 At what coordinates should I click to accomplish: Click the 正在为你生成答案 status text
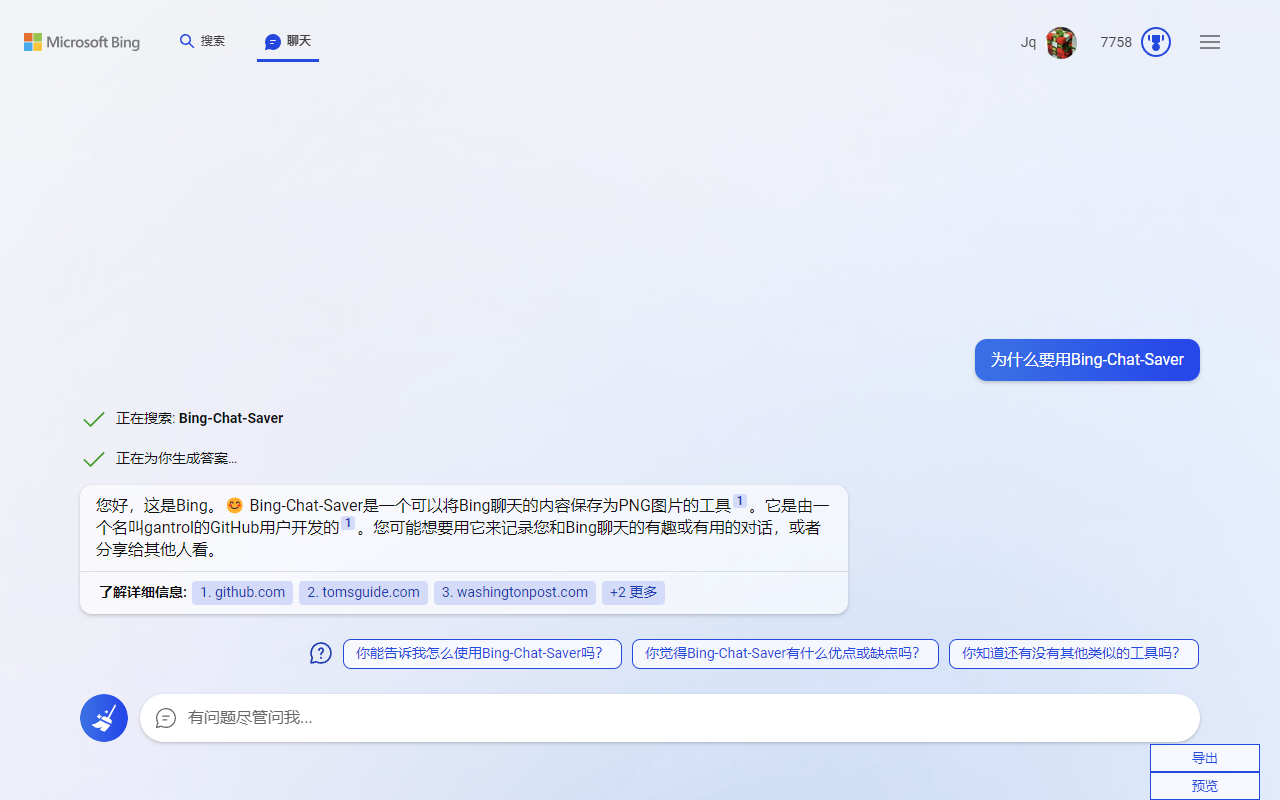(176, 458)
